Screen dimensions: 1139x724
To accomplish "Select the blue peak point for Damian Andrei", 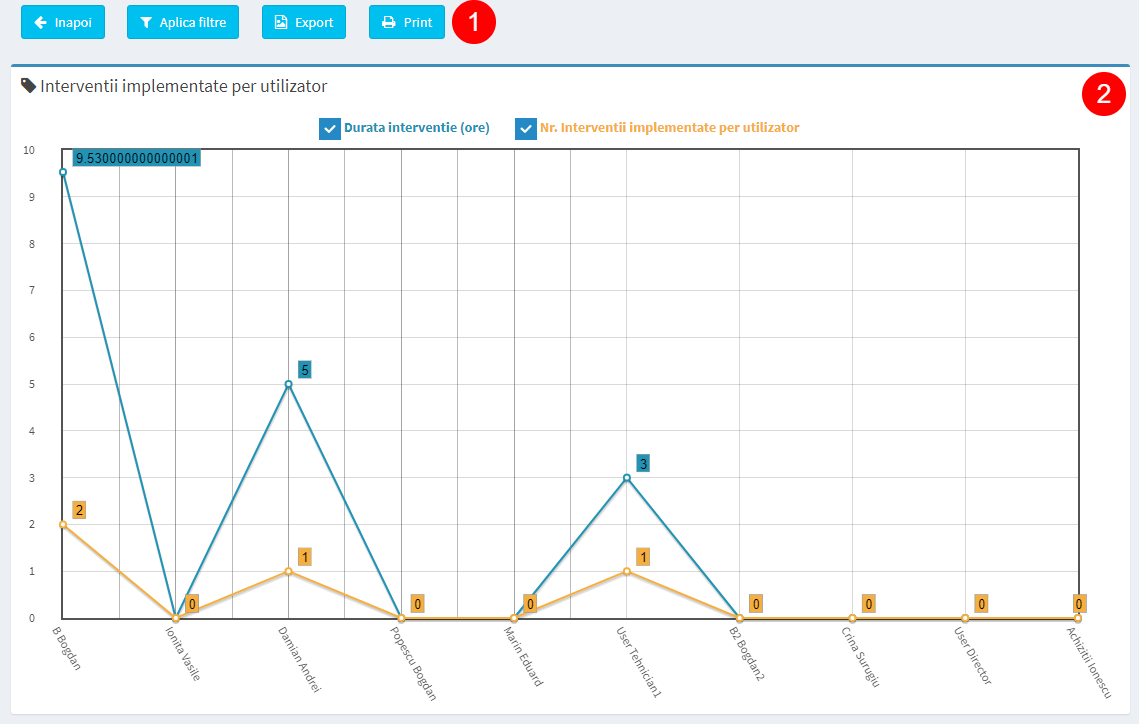I will [288, 384].
